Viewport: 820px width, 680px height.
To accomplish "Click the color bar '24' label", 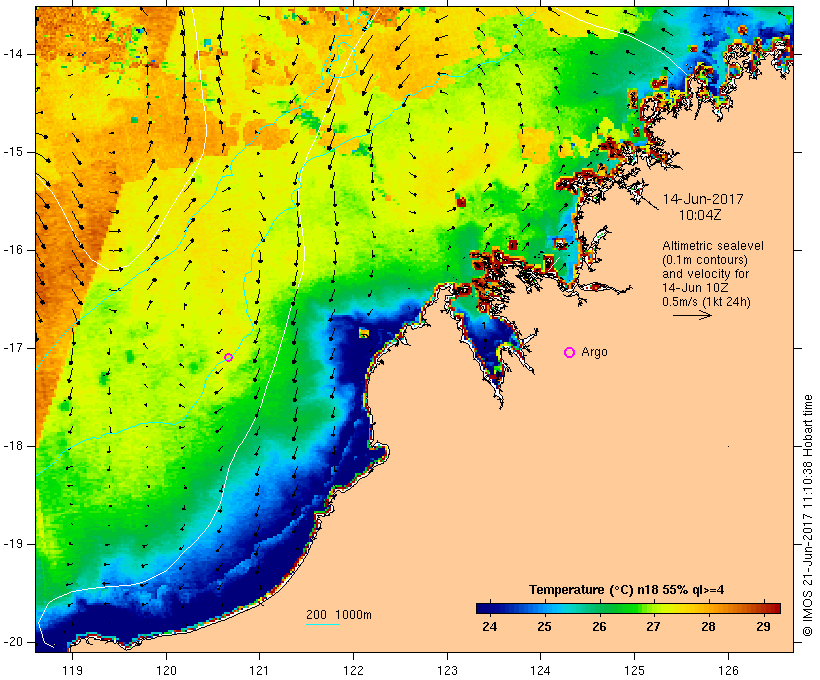I will 489,626.
